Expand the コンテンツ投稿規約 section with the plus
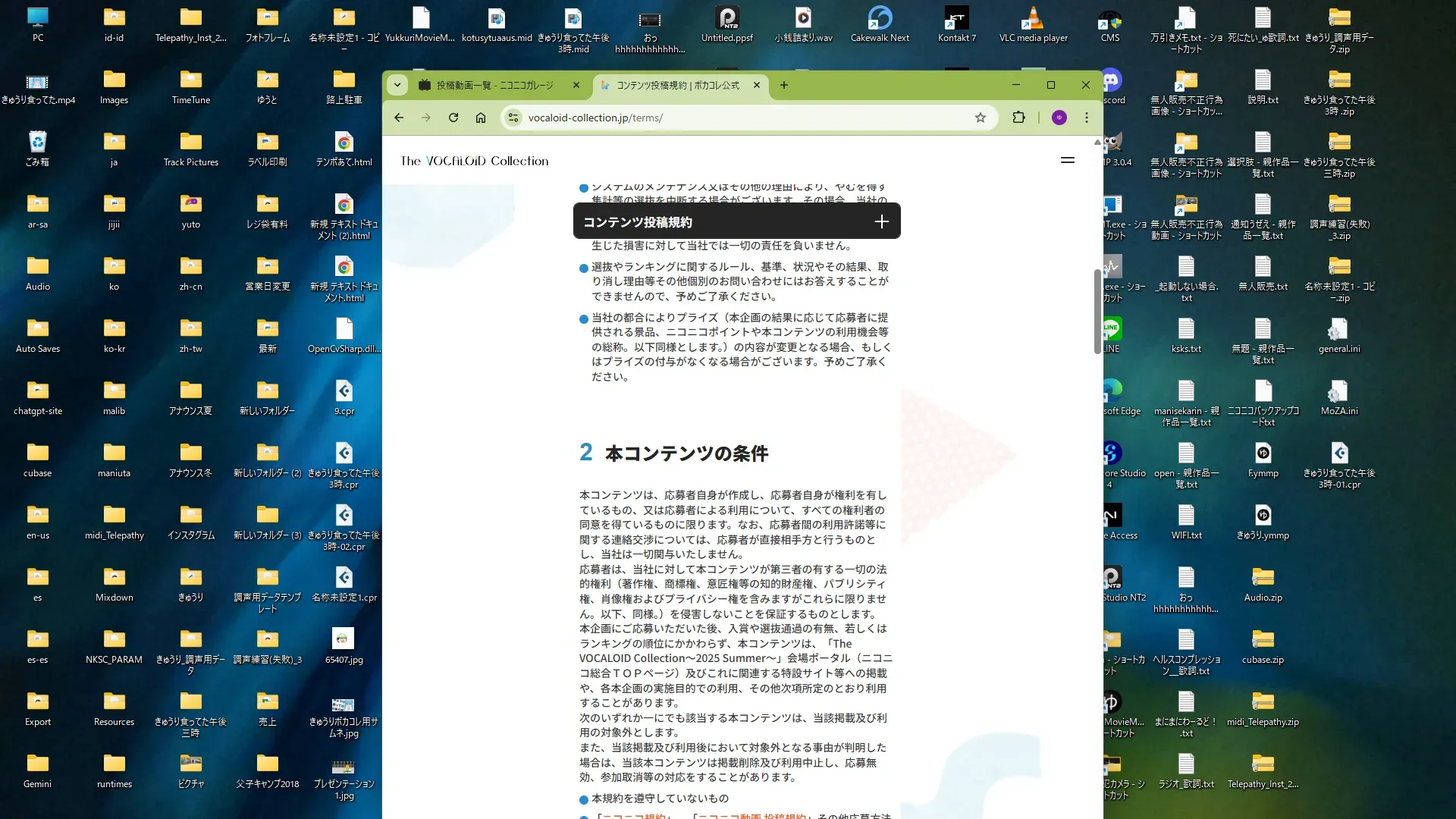The width and height of the screenshot is (1456, 819). pyautogui.click(x=881, y=221)
